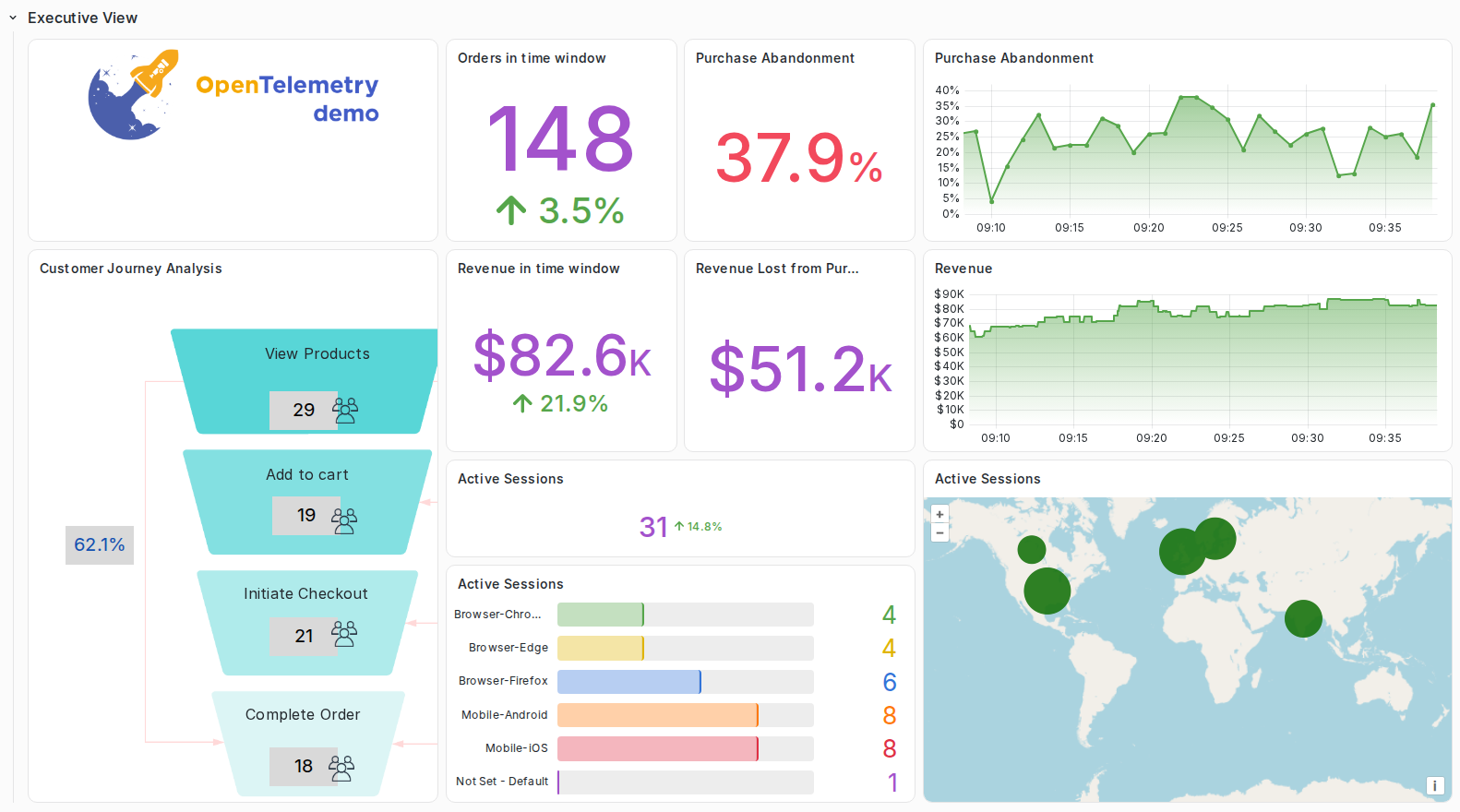Image resolution: width=1460 pixels, height=812 pixels.
Task: Click the people icon in View Products
Action: 345,410
